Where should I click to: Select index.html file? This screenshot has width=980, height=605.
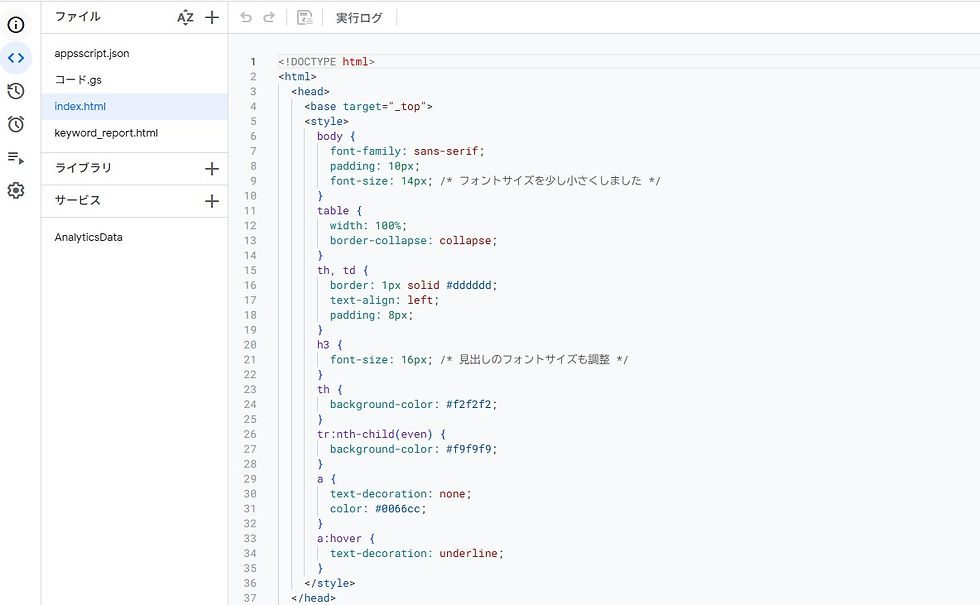[134, 106]
